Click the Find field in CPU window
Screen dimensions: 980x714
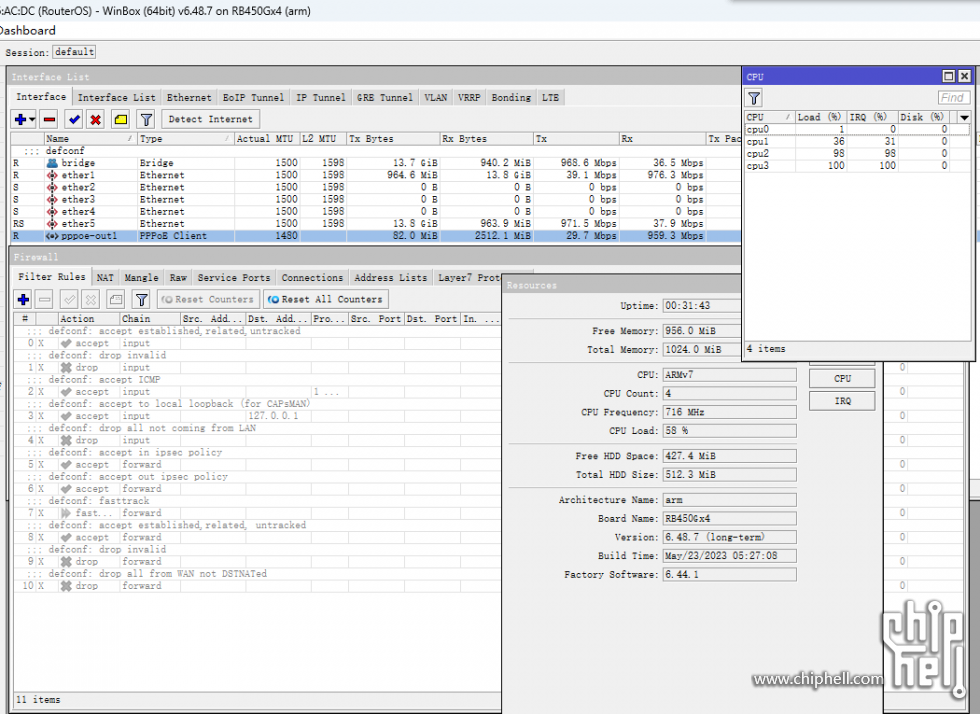954,98
